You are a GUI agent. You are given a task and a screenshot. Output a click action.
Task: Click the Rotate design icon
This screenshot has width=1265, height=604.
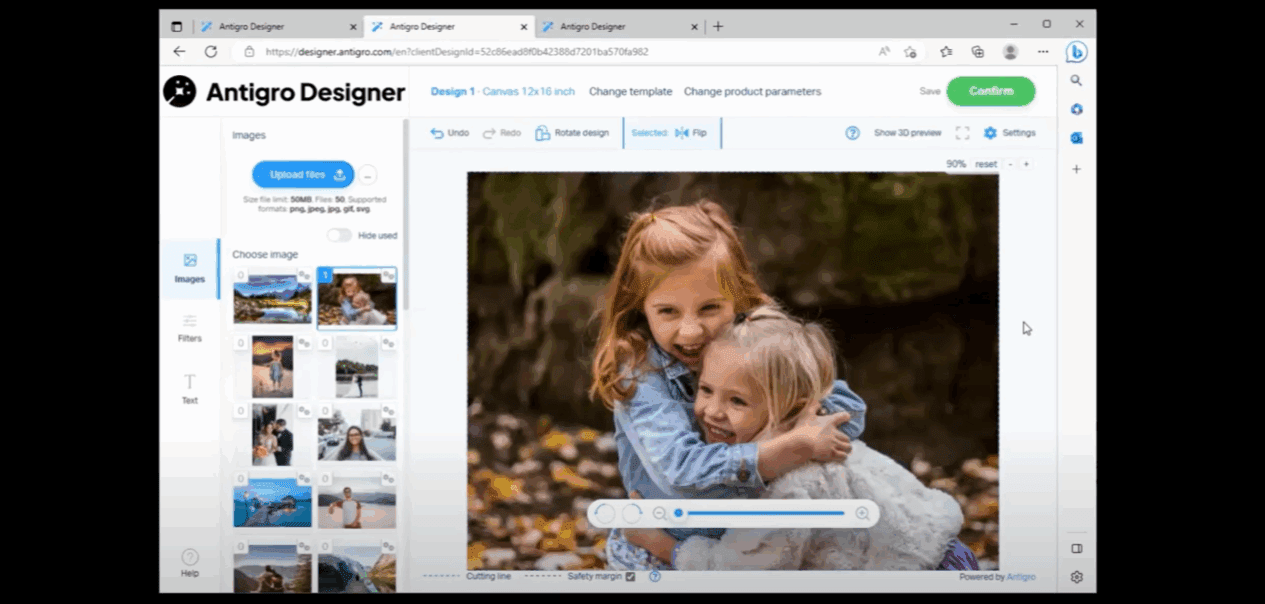tap(542, 133)
